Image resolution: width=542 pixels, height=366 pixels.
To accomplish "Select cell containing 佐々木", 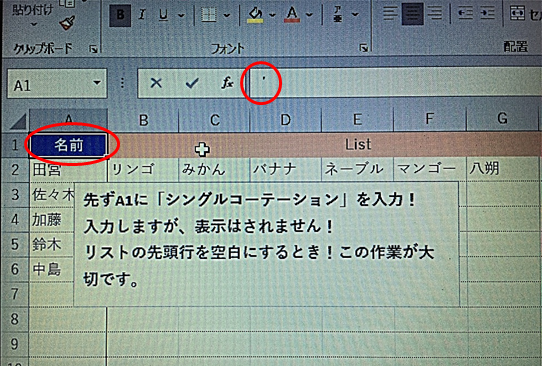I will tap(53, 195).
